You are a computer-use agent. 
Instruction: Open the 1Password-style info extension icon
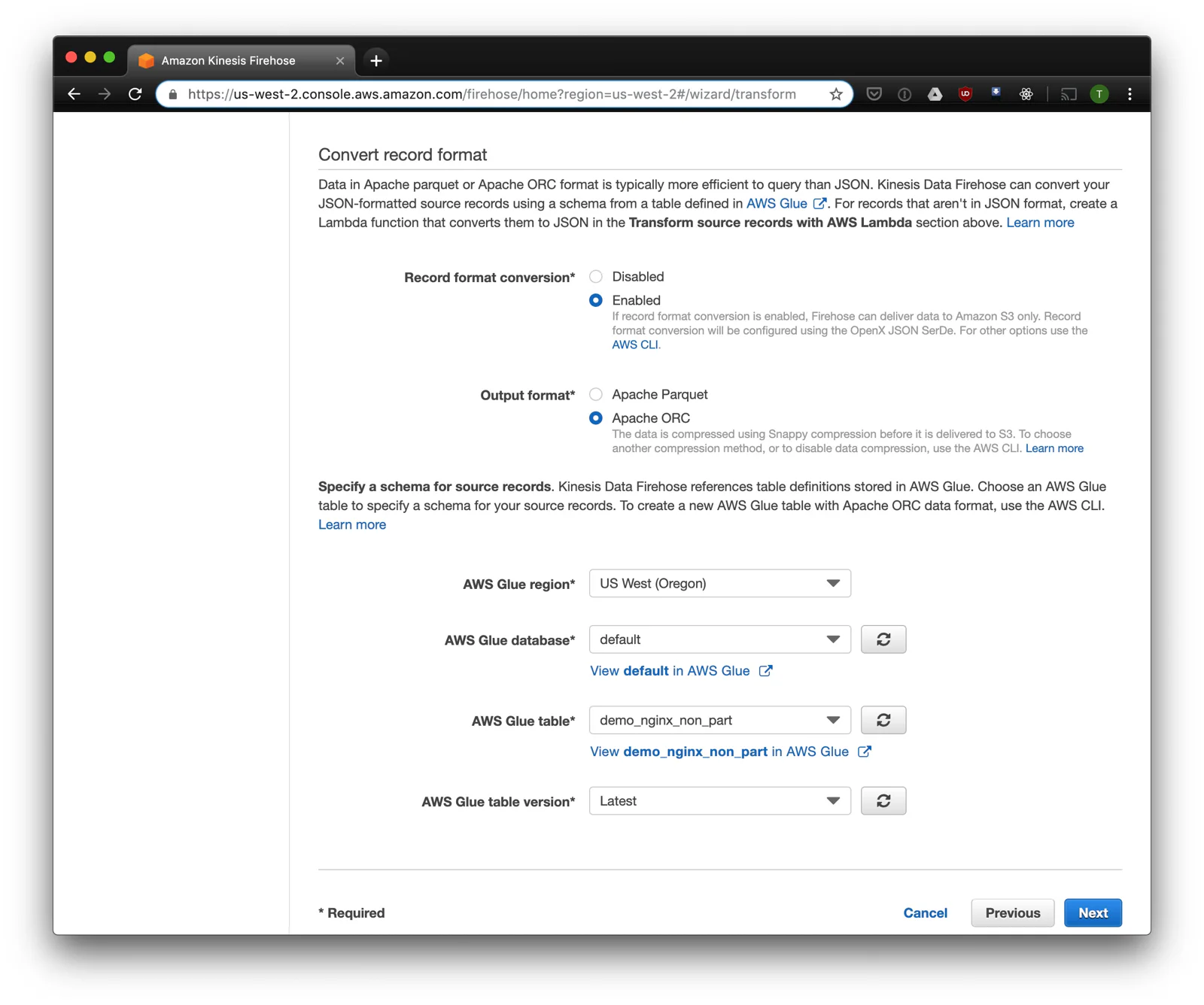click(905, 94)
